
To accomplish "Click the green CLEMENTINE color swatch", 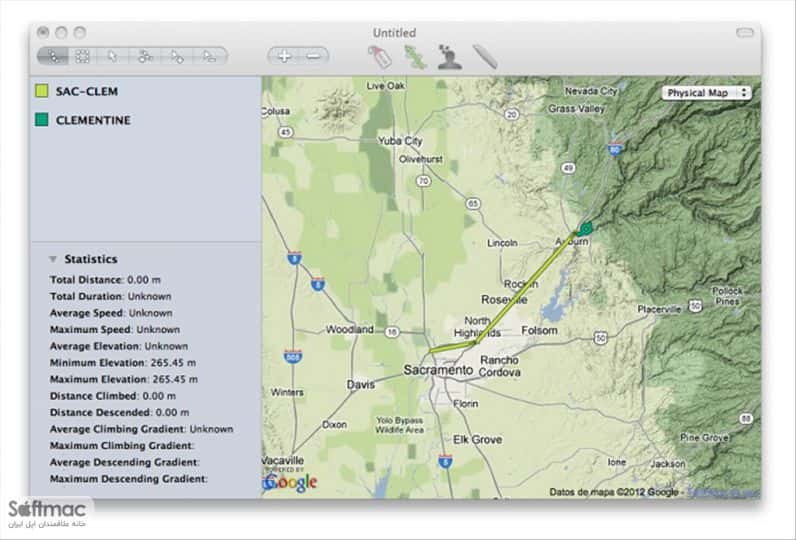I will [x=42, y=120].
